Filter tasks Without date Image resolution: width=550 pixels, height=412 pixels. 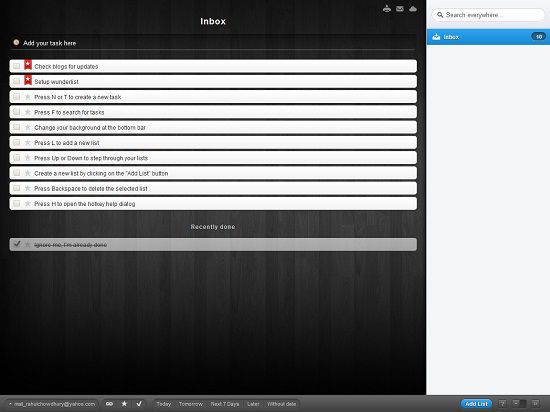click(x=282, y=404)
